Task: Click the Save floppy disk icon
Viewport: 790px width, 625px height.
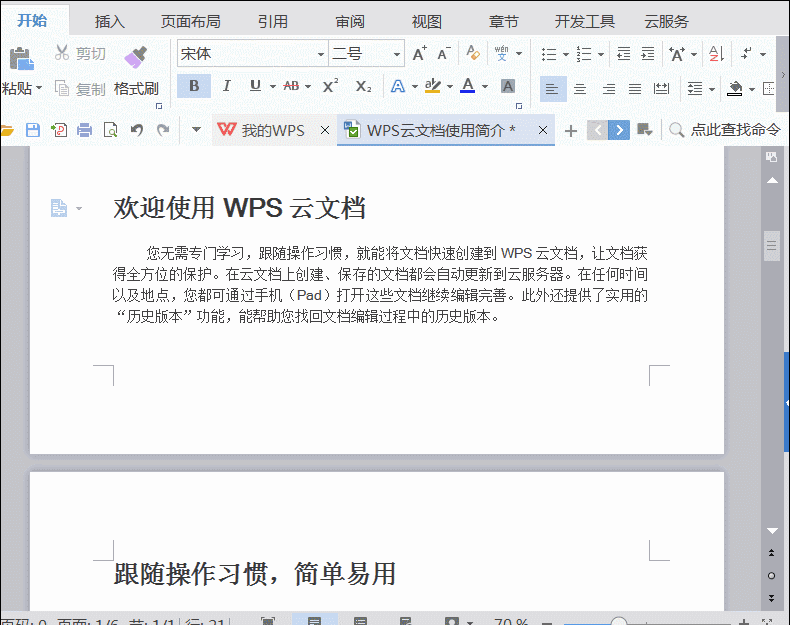Action: [33, 130]
